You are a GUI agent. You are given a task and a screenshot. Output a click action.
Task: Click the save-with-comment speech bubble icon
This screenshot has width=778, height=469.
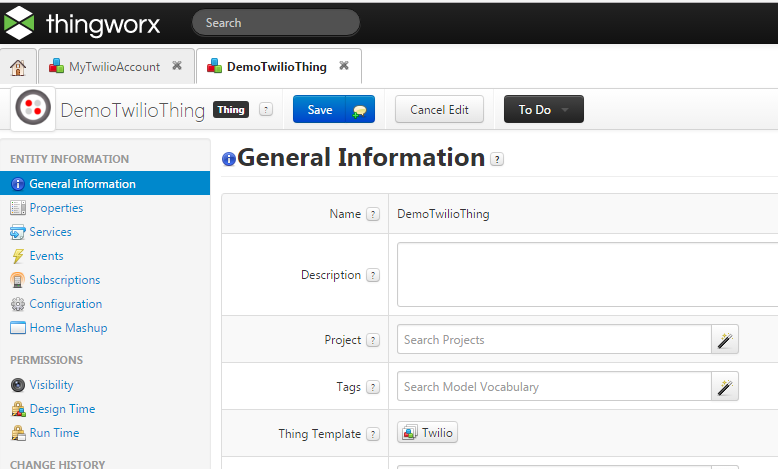tap(360, 110)
